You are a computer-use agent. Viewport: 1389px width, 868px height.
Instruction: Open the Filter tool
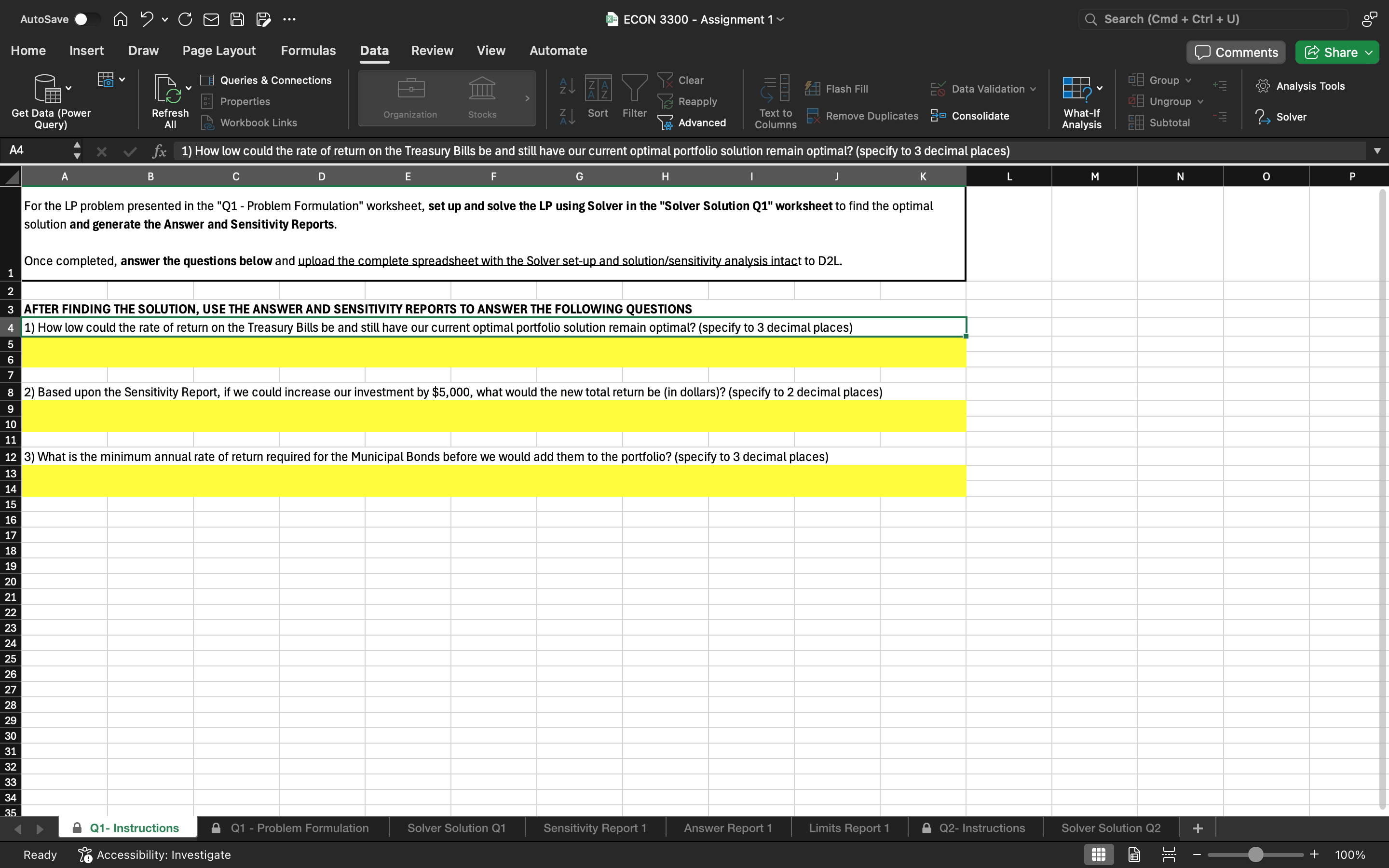tap(634, 97)
